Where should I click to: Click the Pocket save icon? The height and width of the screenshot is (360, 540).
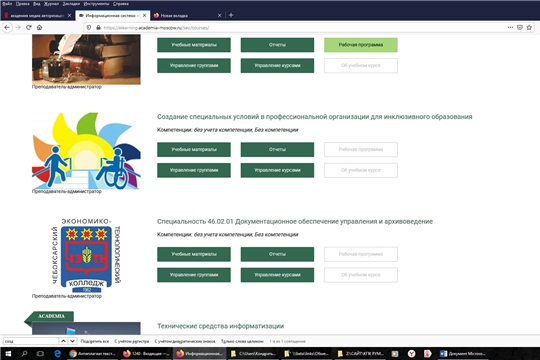(520, 28)
